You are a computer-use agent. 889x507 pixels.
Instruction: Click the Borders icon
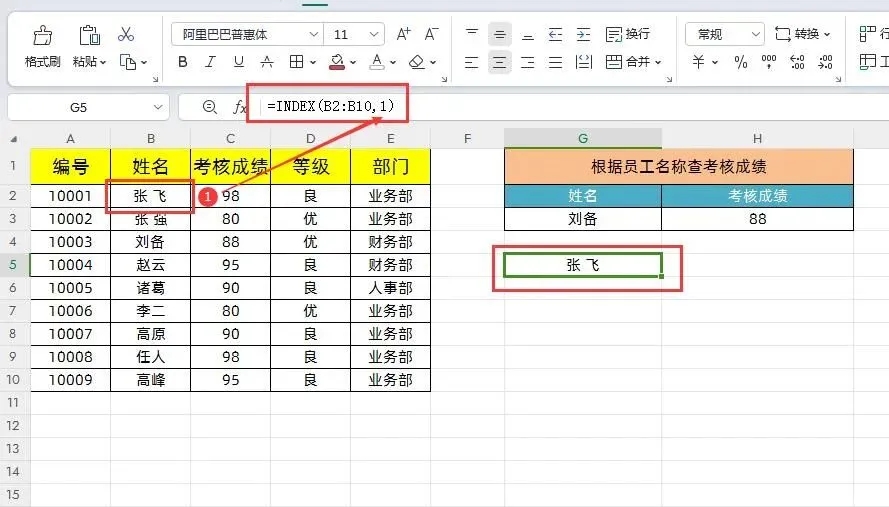pos(297,62)
